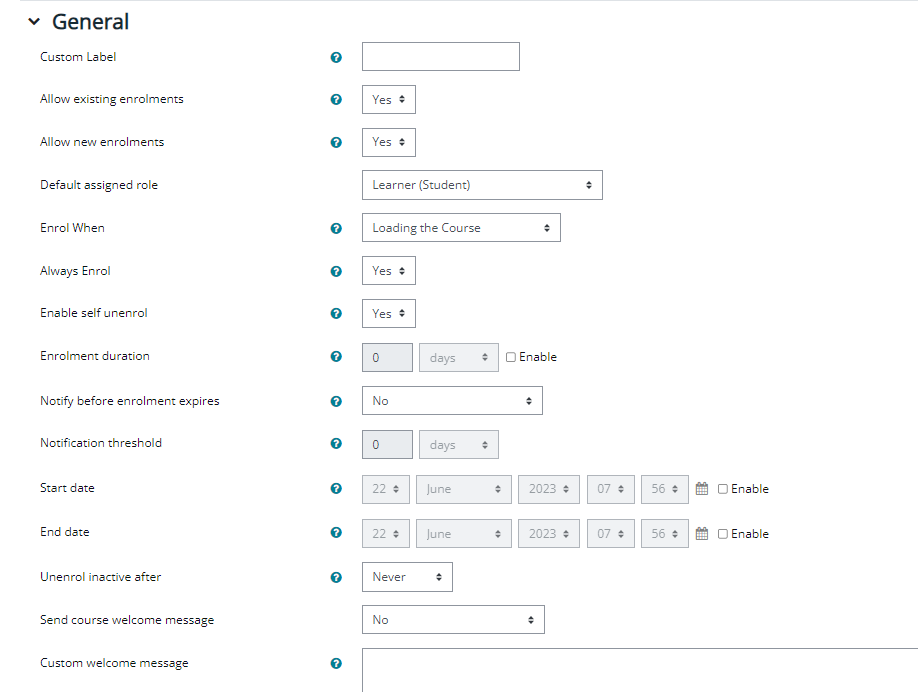Open Enrol When dropdown
Image resolution: width=918 pixels, height=692 pixels.
pos(461,228)
